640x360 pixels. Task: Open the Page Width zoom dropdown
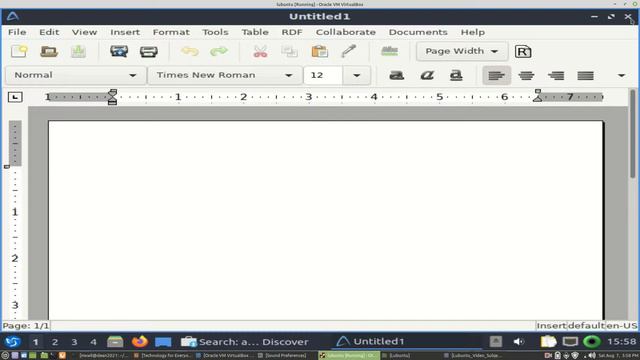462,51
